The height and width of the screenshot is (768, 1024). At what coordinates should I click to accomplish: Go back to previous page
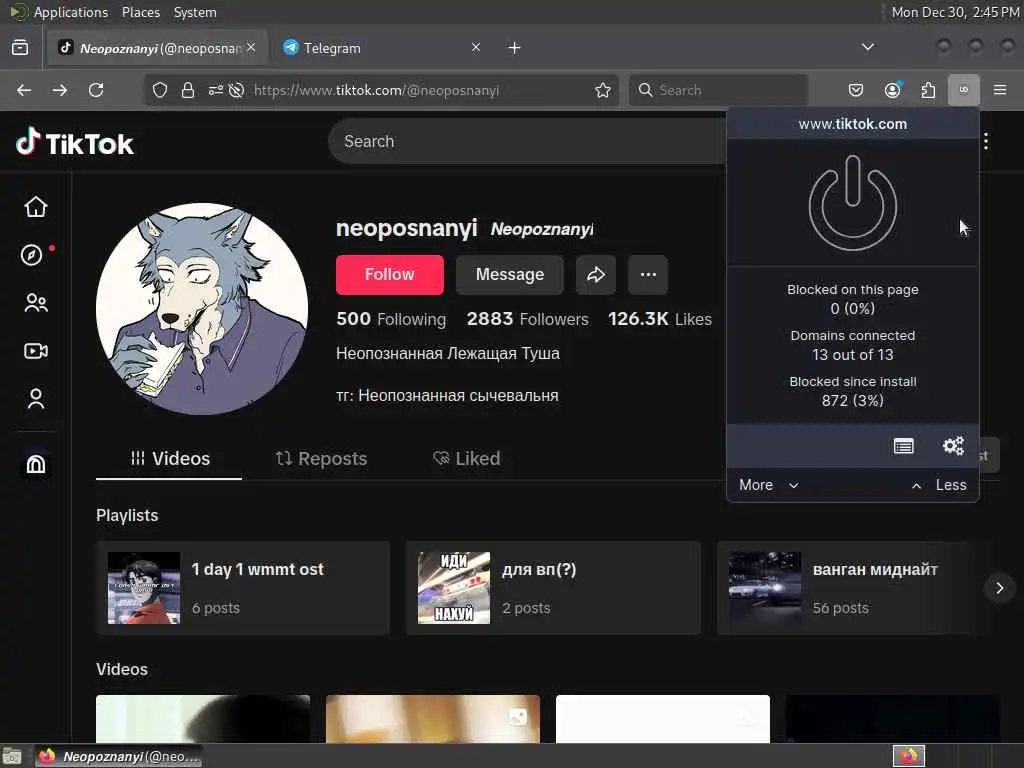point(24,90)
